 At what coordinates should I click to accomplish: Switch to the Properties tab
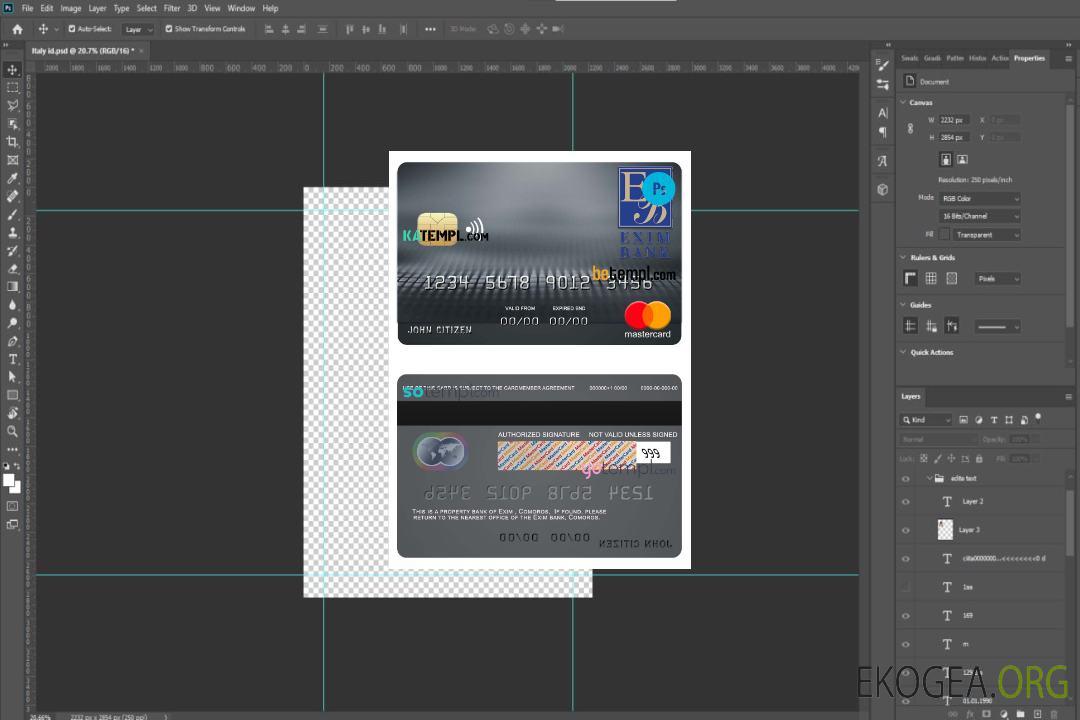(x=1029, y=58)
